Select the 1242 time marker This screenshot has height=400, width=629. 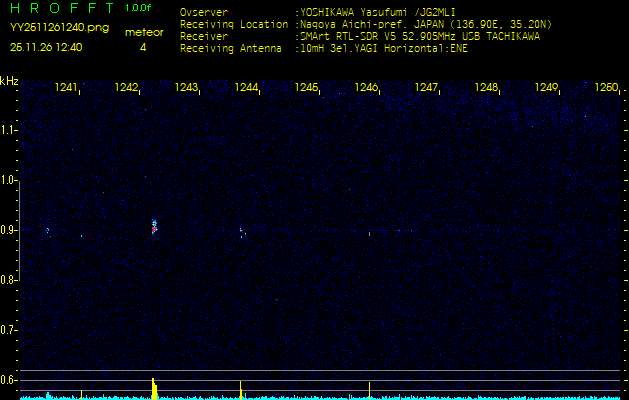click(127, 88)
